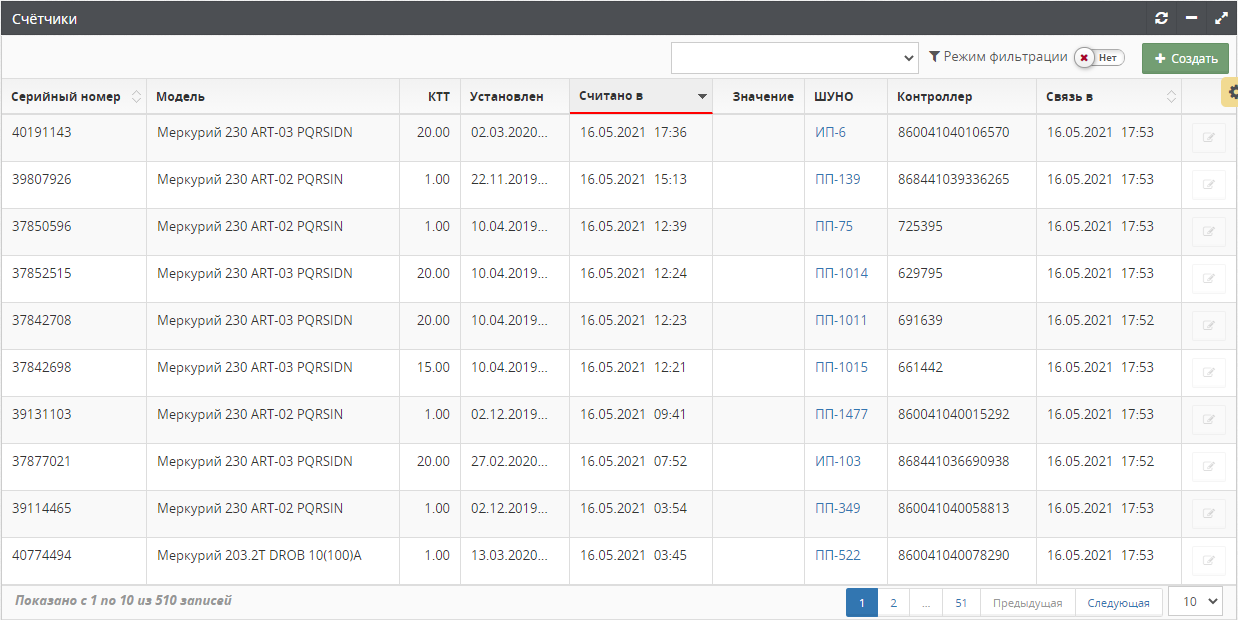The width and height of the screenshot is (1238, 620).
Task: Select the row with serial number 39131103
Action: click(x=41, y=415)
